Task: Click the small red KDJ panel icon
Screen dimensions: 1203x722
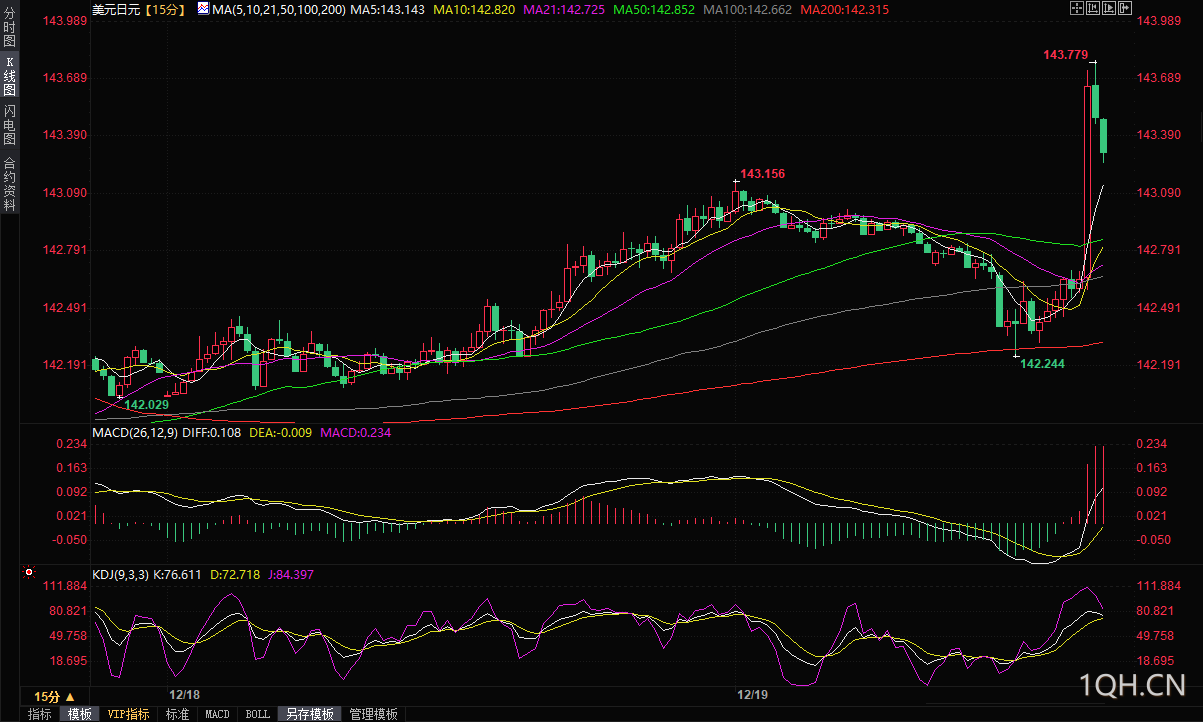Action: (28, 574)
